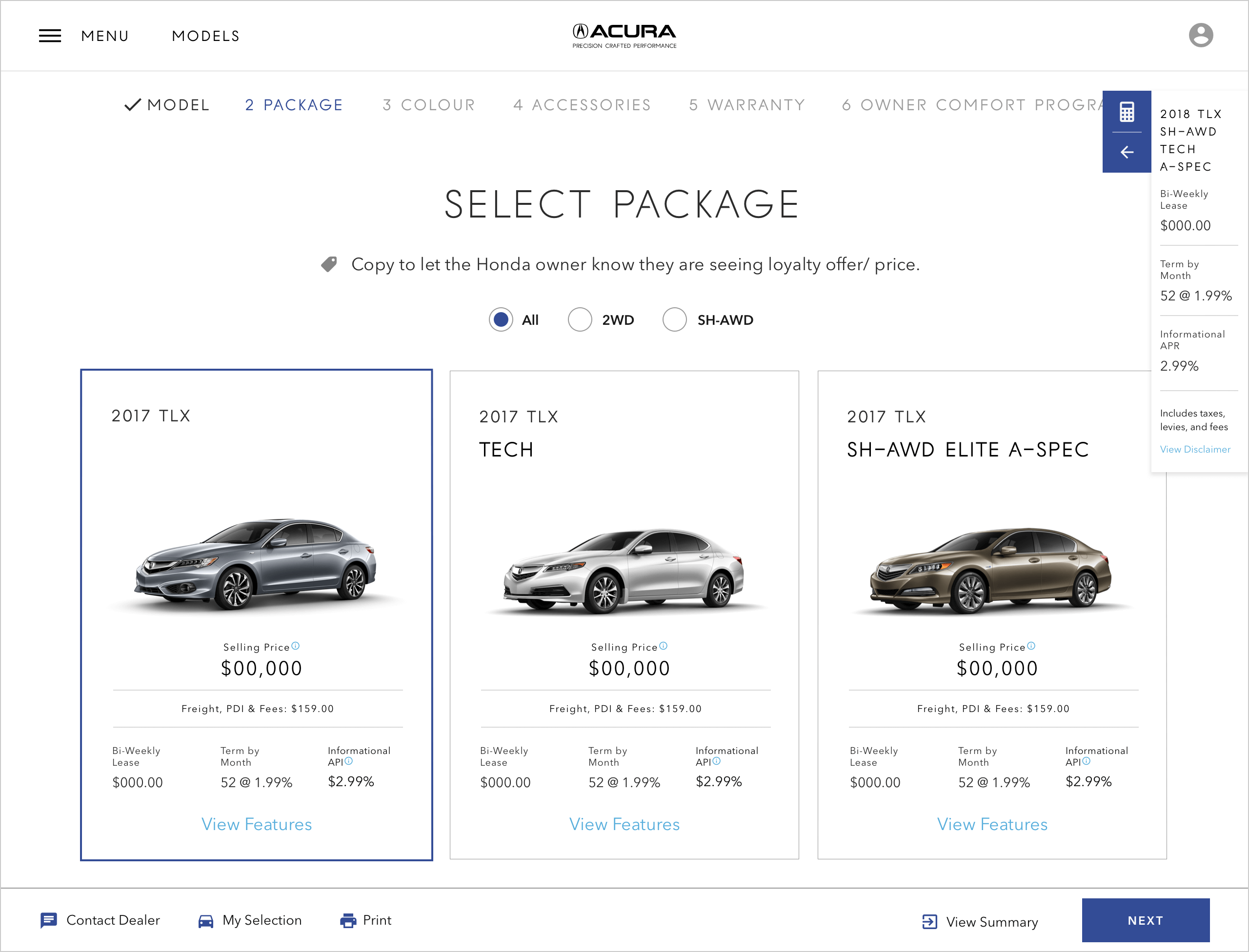This screenshot has height=952, width=1249.
Task: Open the View Disclaimer link
Action: coord(1195,449)
